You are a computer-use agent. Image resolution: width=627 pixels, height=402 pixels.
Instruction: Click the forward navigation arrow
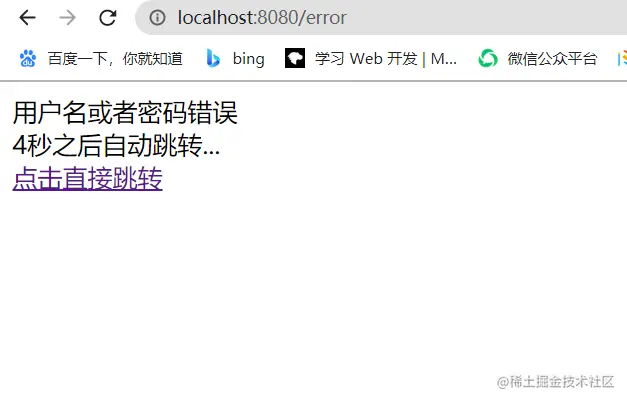pyautogui.click(x=67, y=18)
